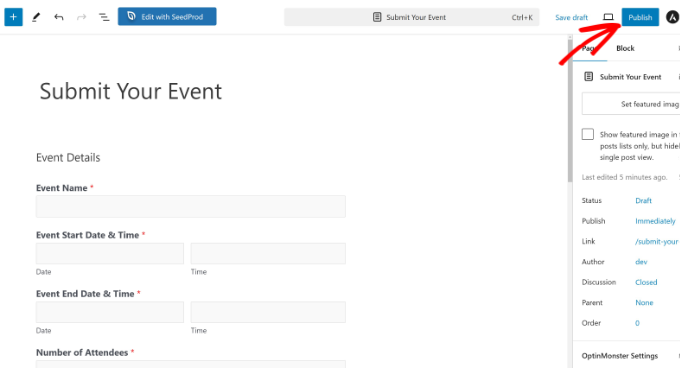Image resolution: width=680 pixels, height=368 pixels.
Task: Redo the last undone change
Action: 81,17
